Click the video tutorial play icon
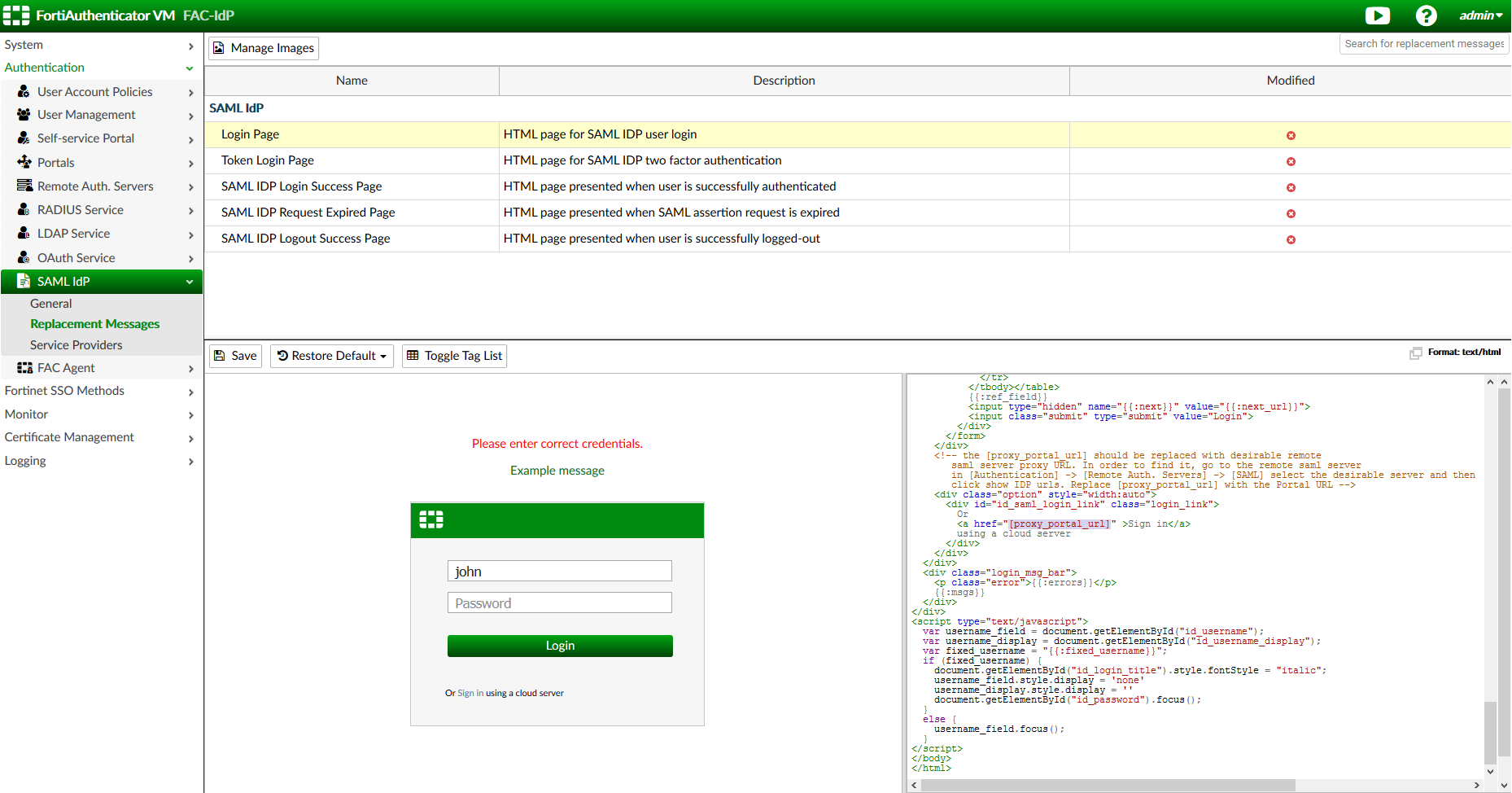The width and height of the screenshot is (1512, 793). tap(1377, 15)
